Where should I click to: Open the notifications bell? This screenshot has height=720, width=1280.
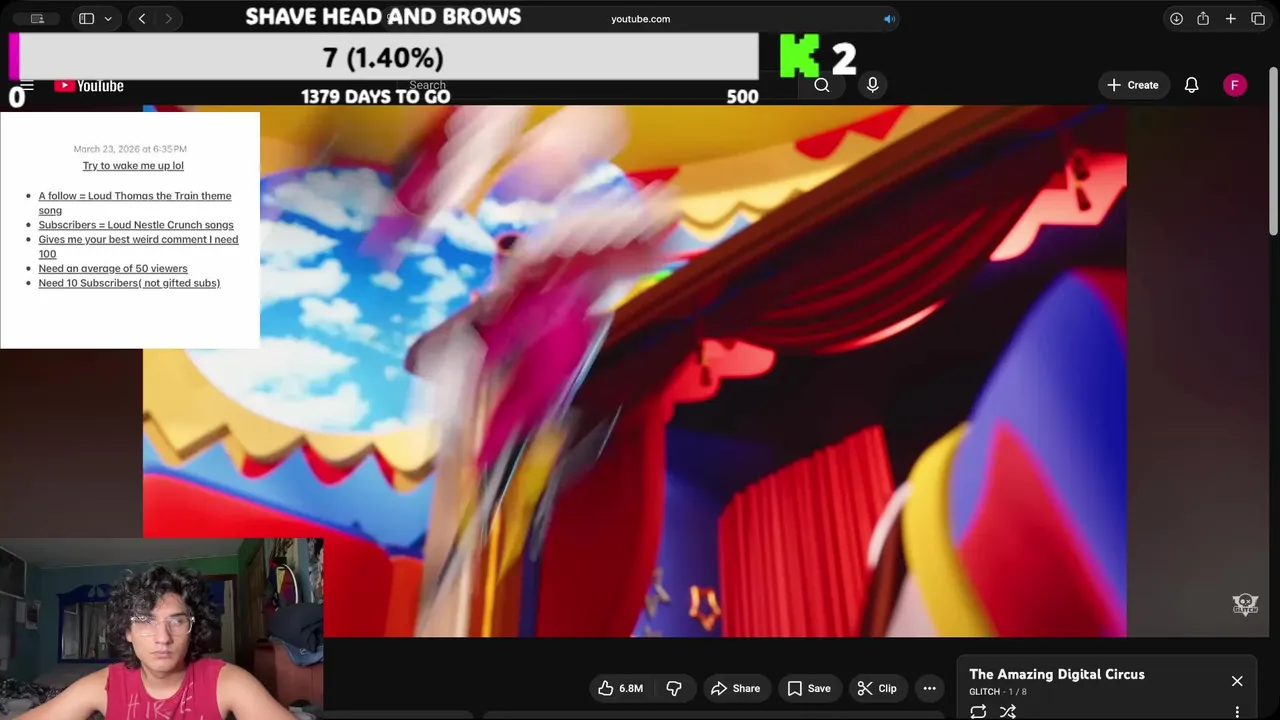point(1191,85)
